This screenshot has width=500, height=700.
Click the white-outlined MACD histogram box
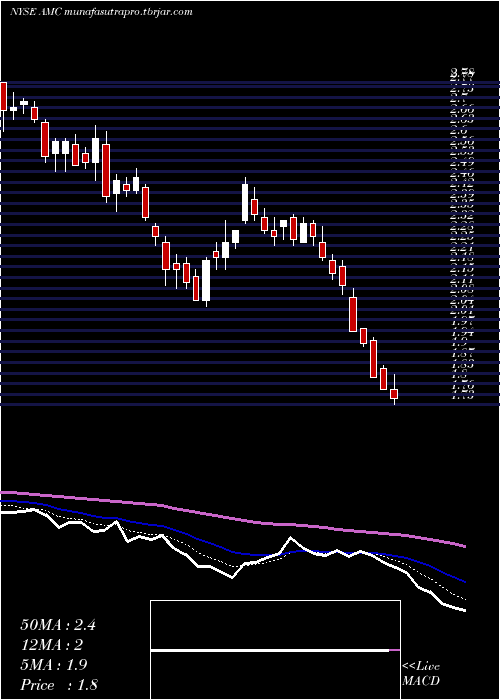coord(275,650)
